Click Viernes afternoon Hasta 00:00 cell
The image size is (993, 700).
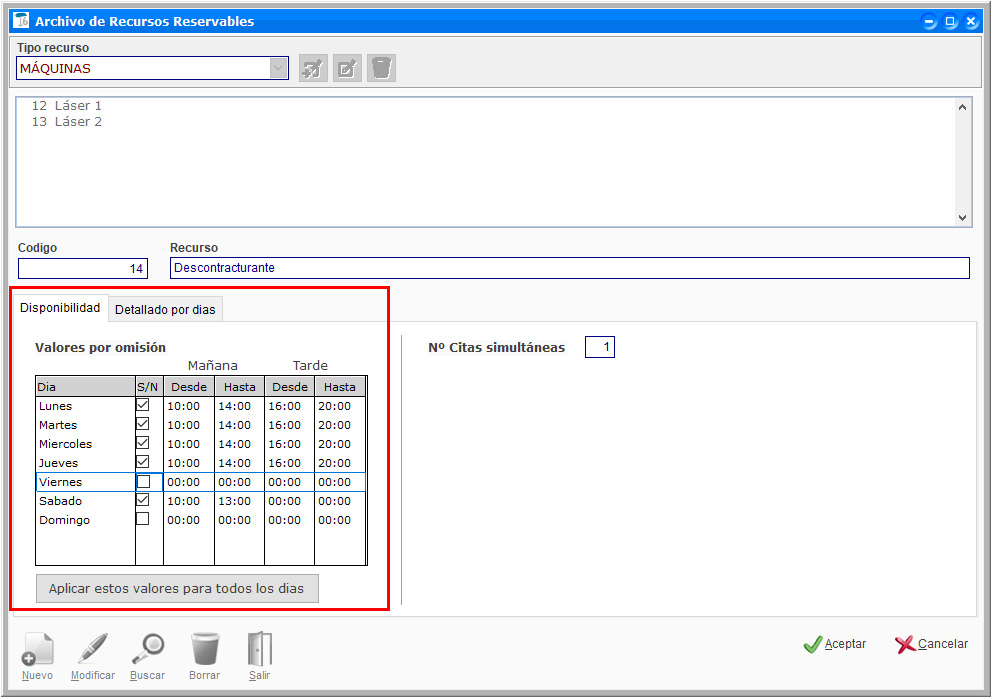click(x=339, y=482)
